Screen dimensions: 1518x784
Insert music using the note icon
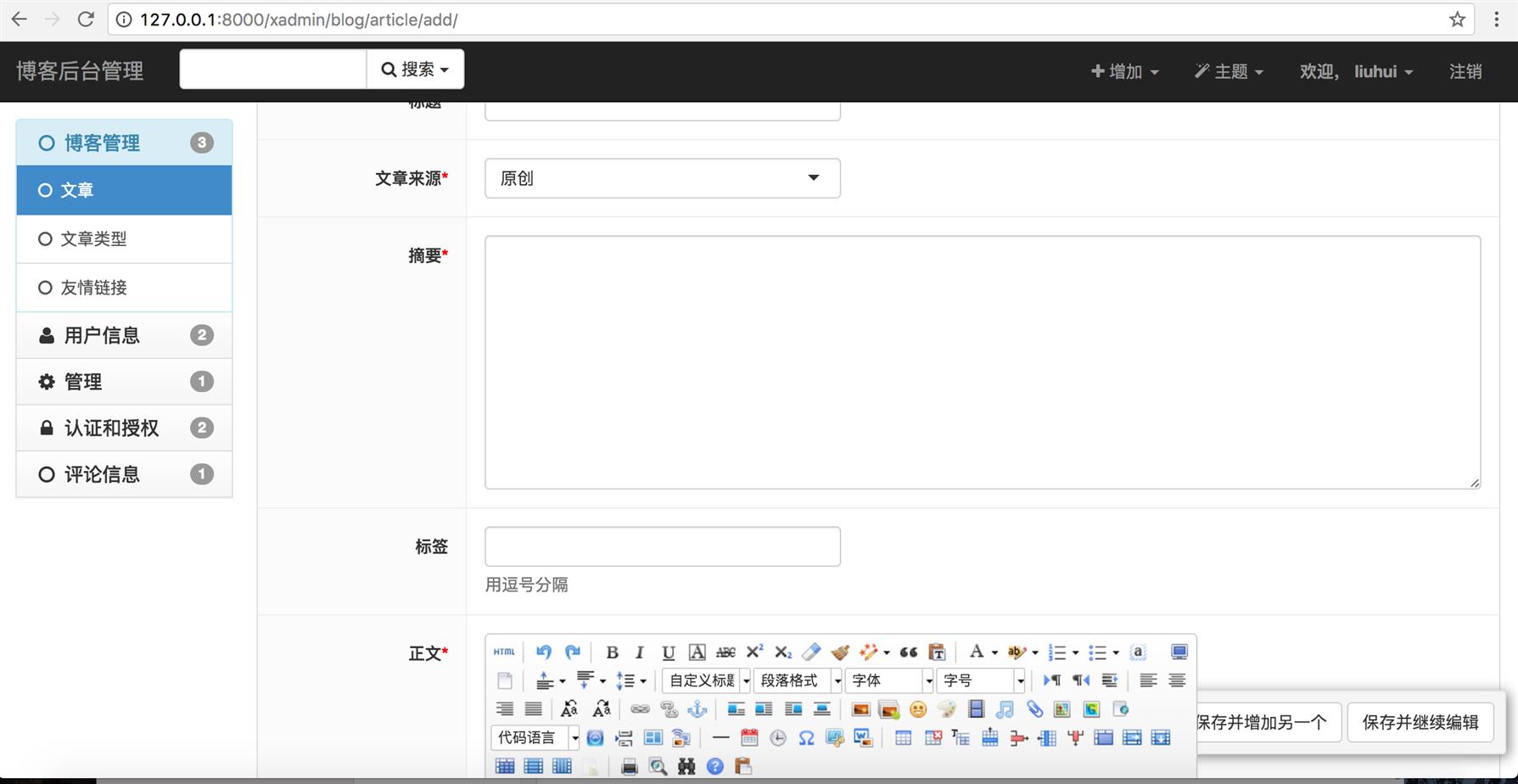1005,709
